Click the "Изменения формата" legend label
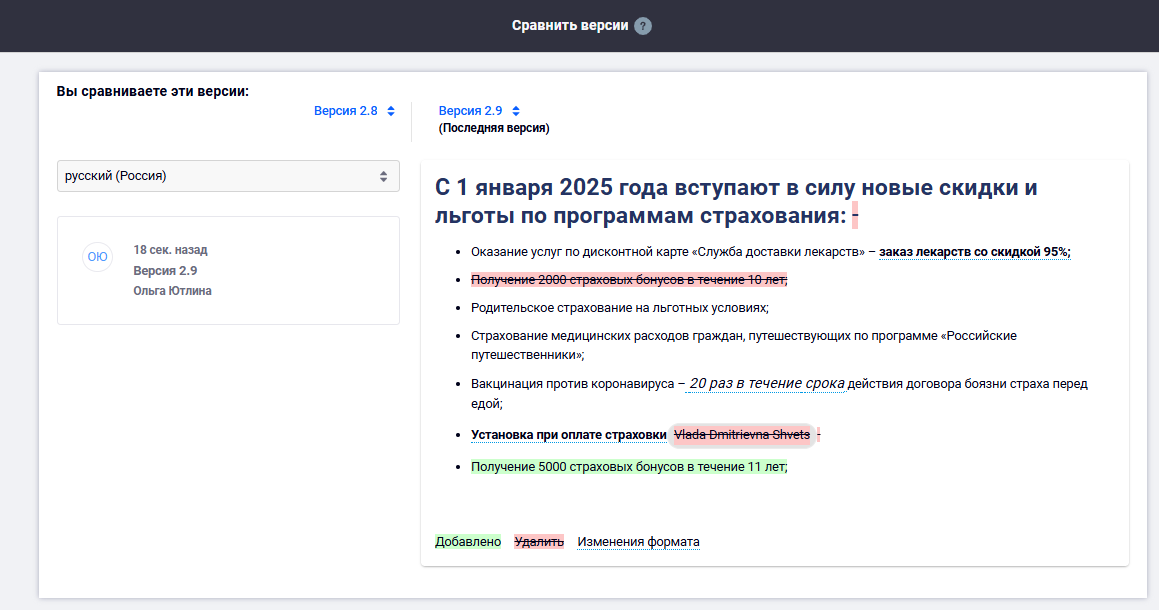Image resolution: width=1159 pixels, height=610 pixels. point(638,542)
